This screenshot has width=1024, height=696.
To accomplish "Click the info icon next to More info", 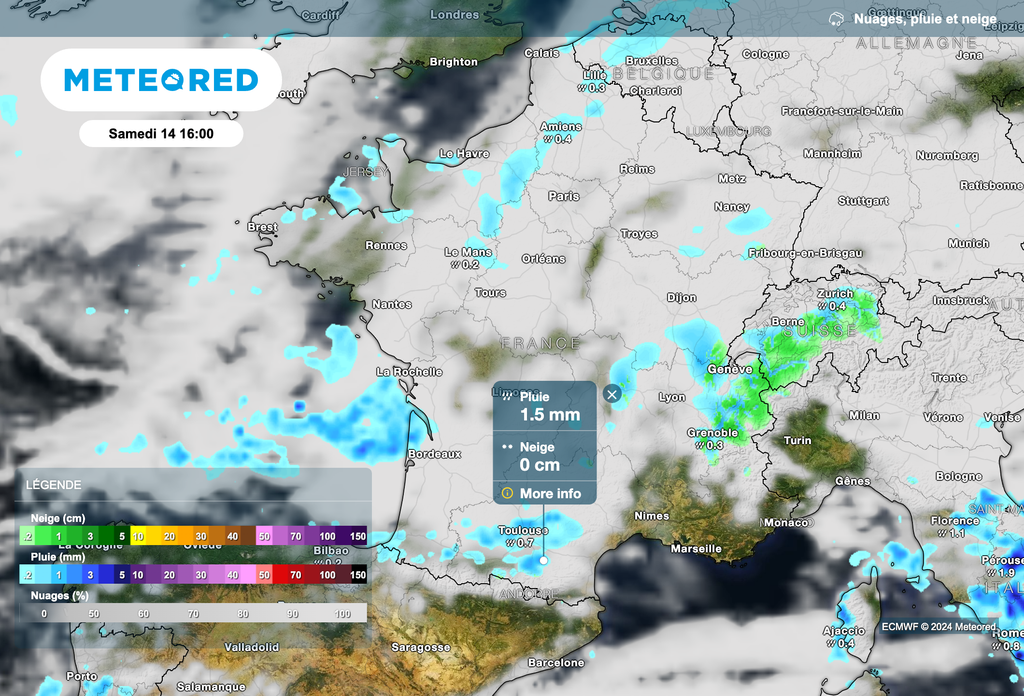I will [507, 493].
